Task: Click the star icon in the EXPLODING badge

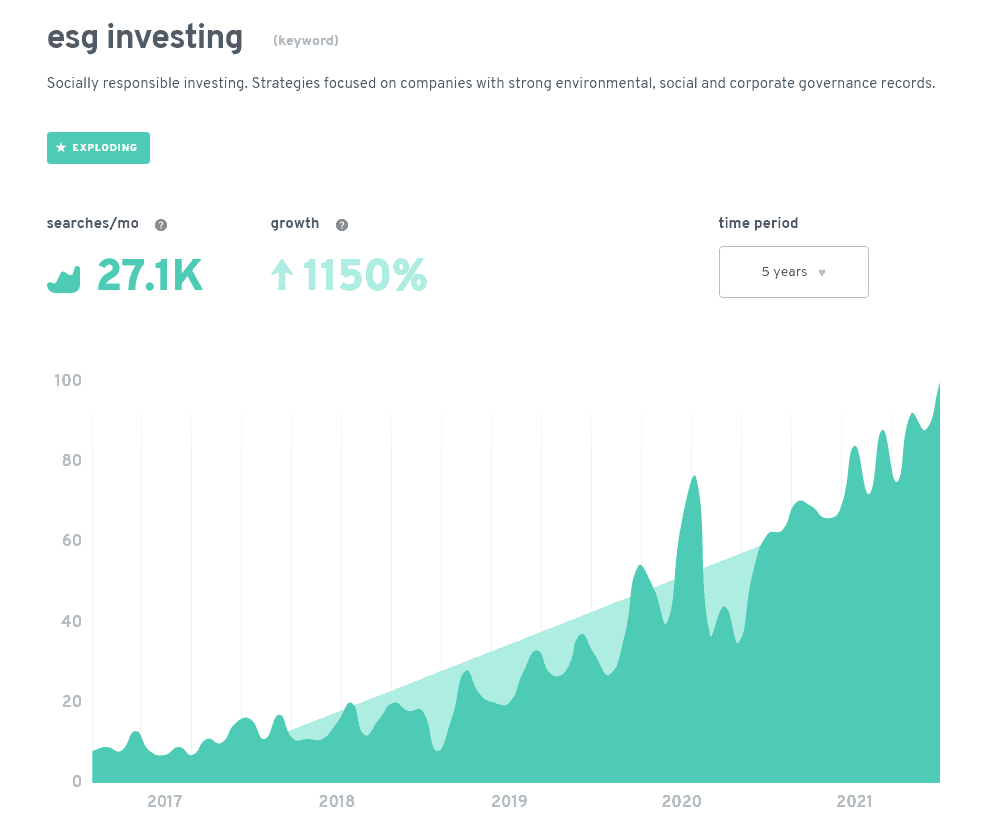Action: pos(63,147)
